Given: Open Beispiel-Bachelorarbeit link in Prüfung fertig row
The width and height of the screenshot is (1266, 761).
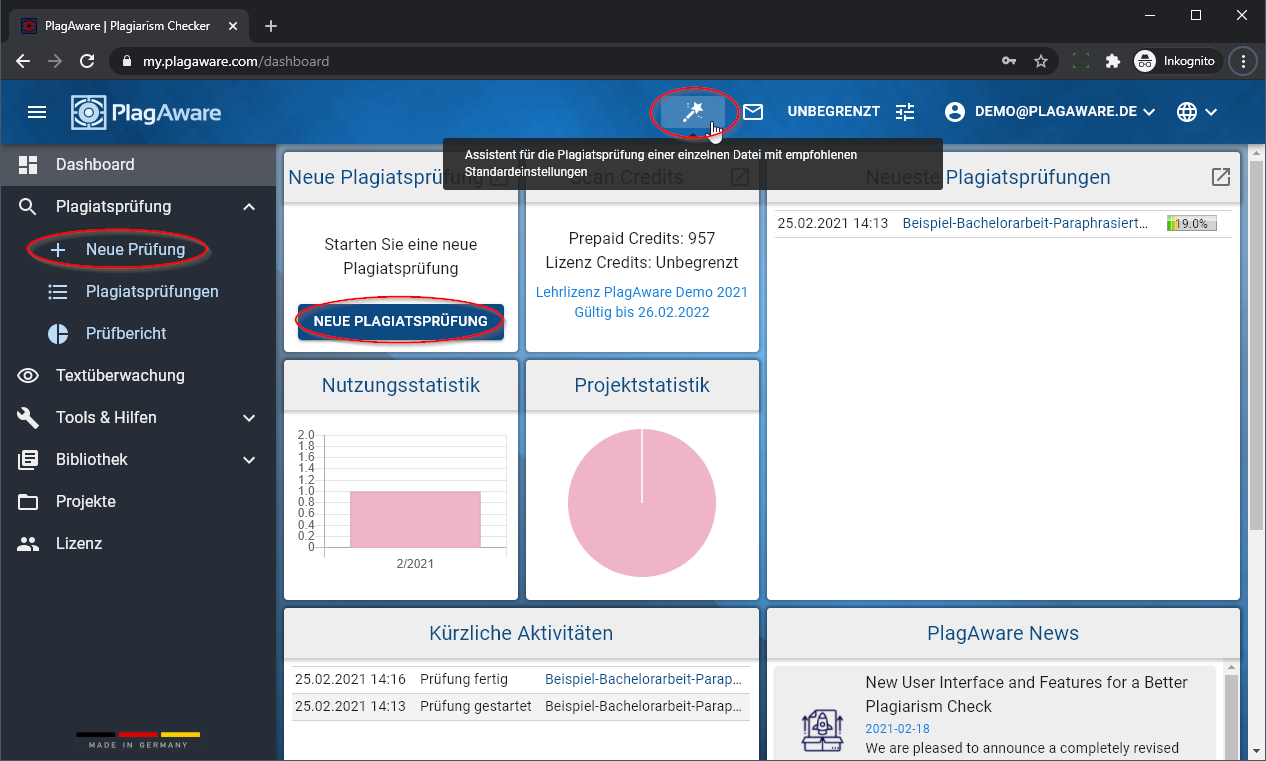Looking at the screenshot, I should click(644, 679).
